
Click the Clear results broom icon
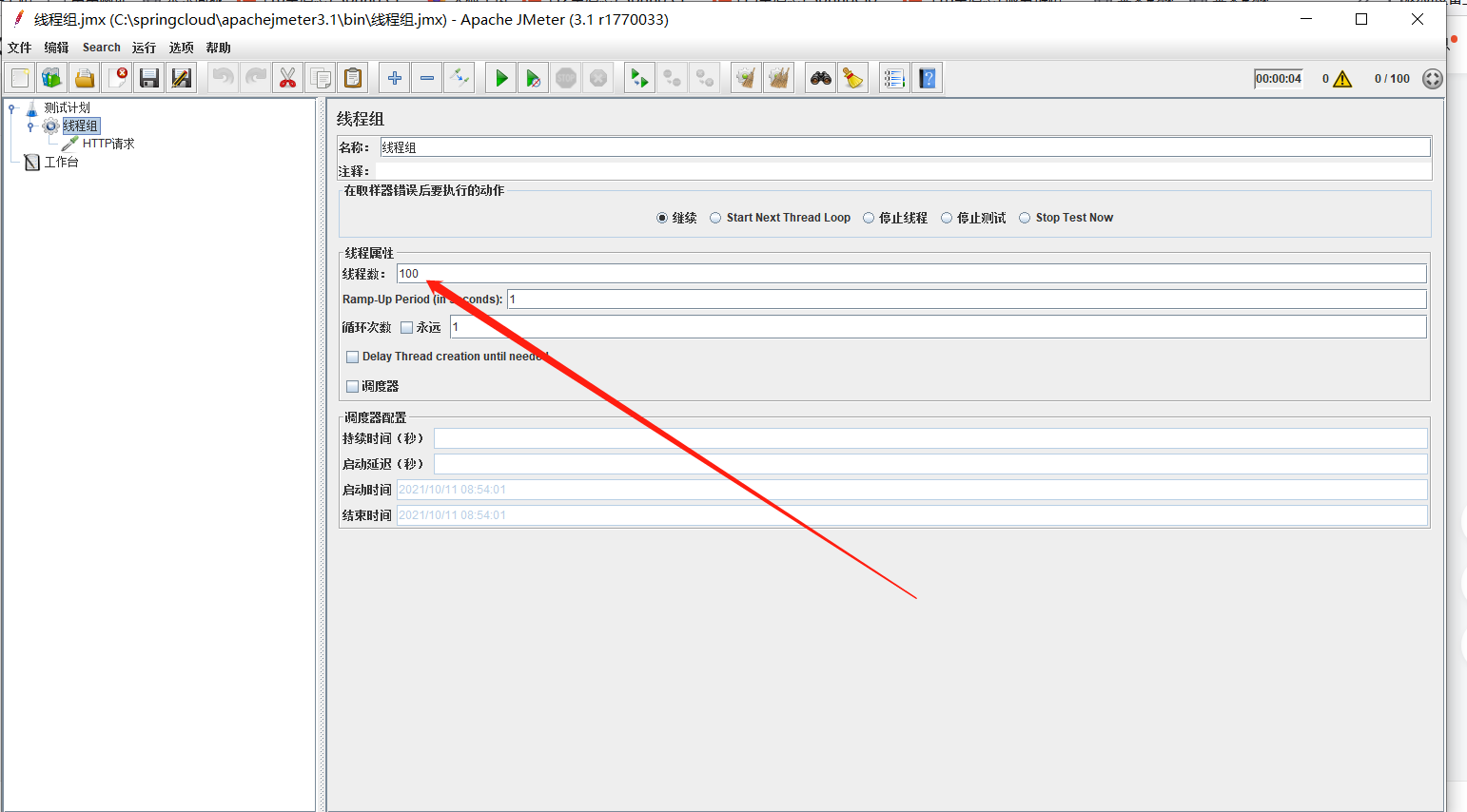click(x=747, y=78)
